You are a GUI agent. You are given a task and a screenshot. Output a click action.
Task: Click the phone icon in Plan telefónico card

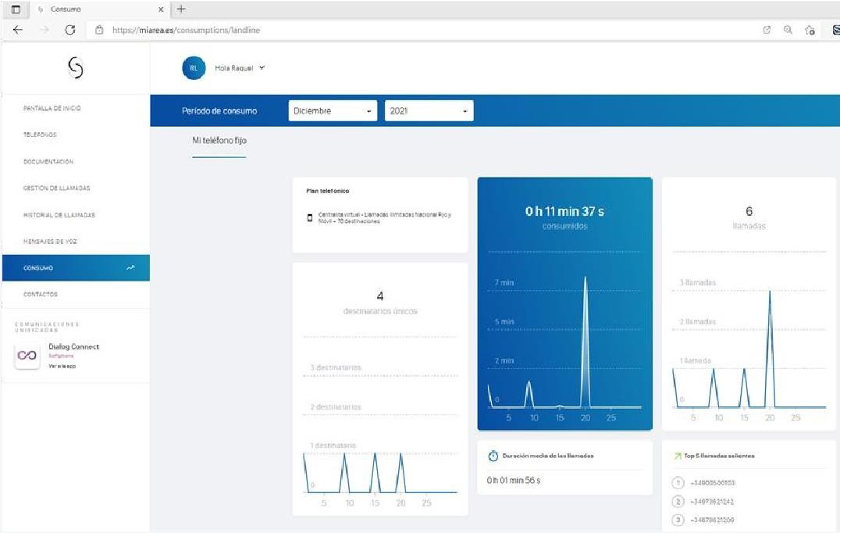[x=310, y=216]
